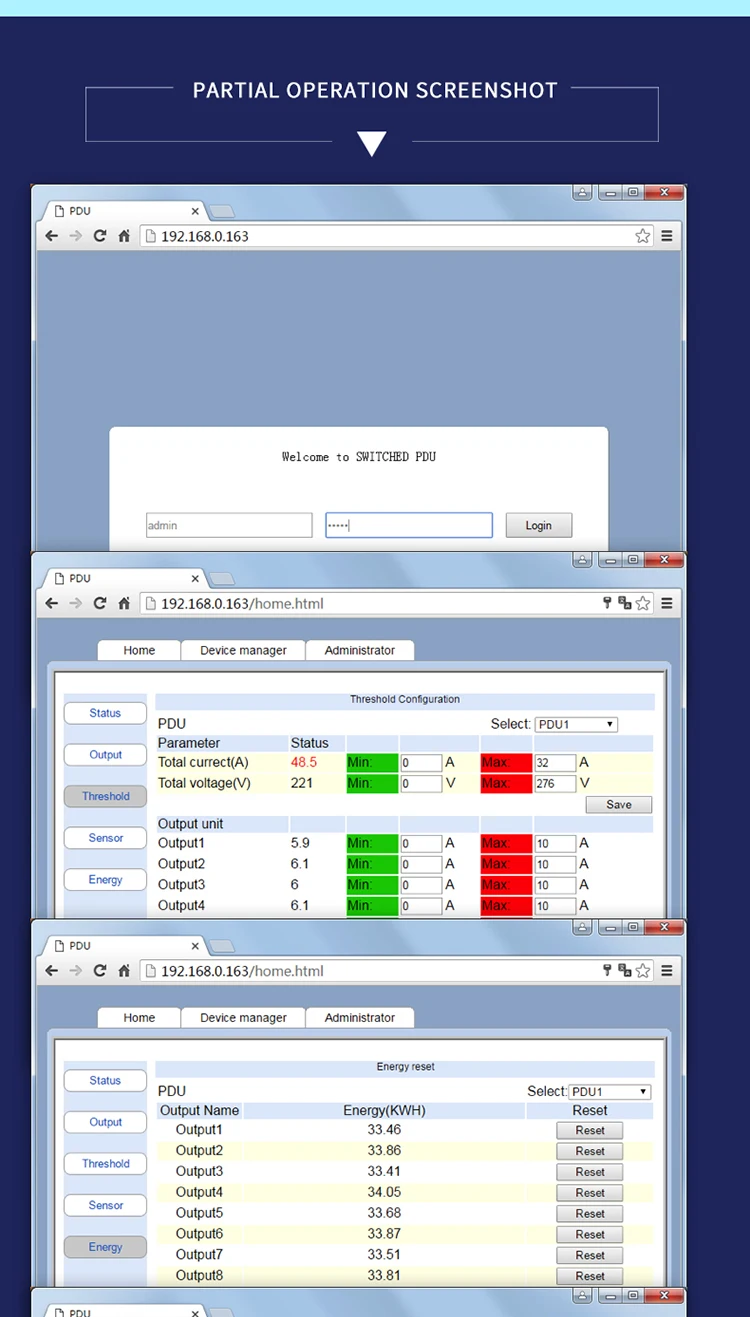
Task: Click Output1 Max field showing 10
Action: (555, 844)
